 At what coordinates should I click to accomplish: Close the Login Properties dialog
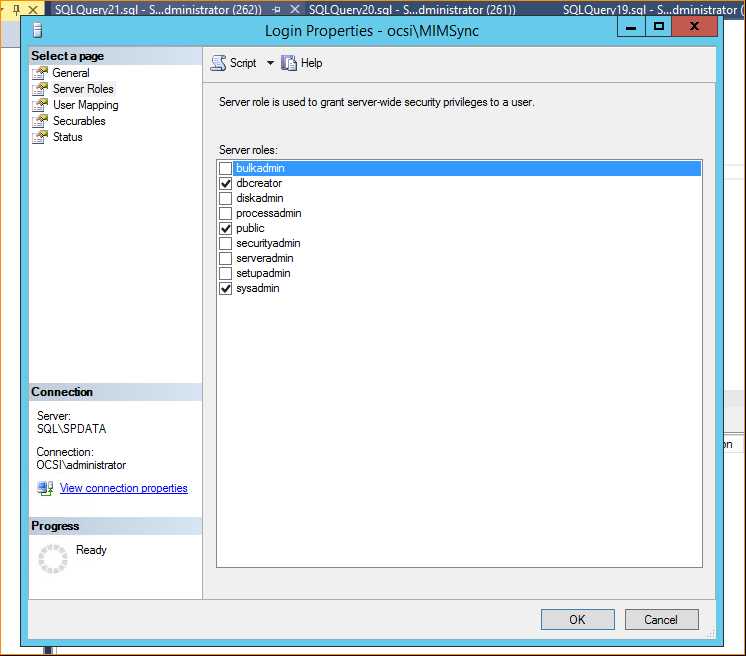695,27
